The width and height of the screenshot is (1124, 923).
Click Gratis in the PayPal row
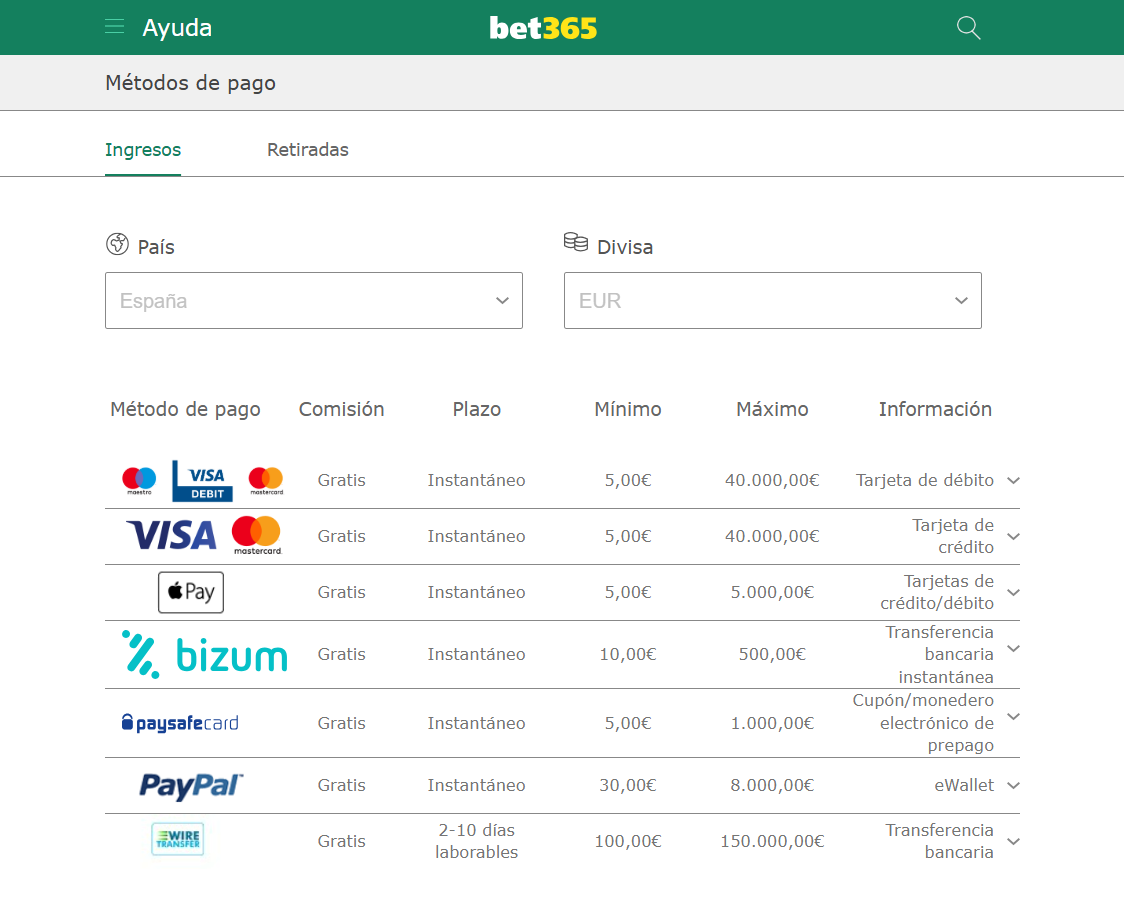pos(341,785)
